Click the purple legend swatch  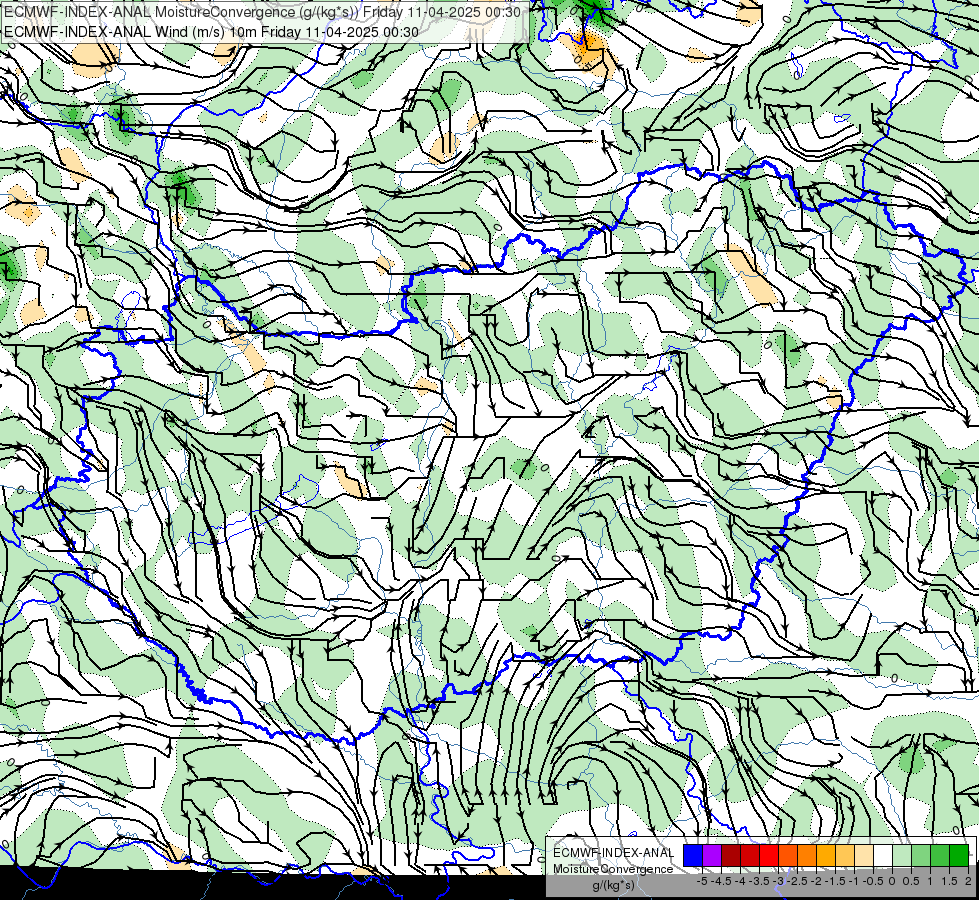(712, 855)
